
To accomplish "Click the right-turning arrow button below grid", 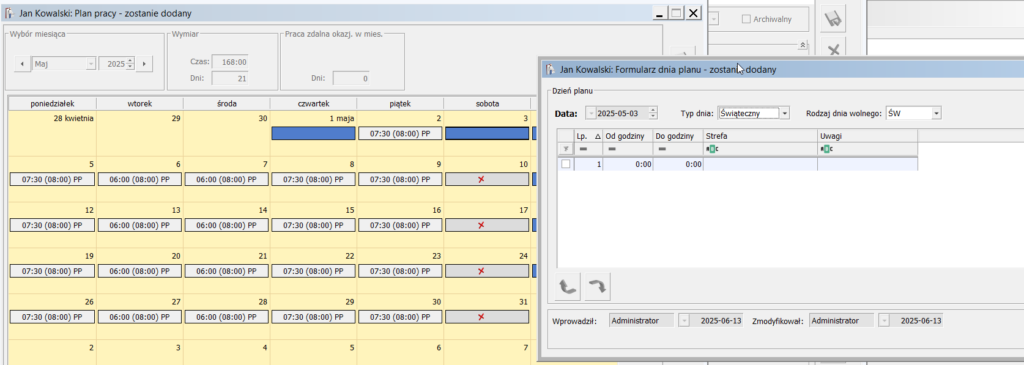I will (x=597, y=287).
